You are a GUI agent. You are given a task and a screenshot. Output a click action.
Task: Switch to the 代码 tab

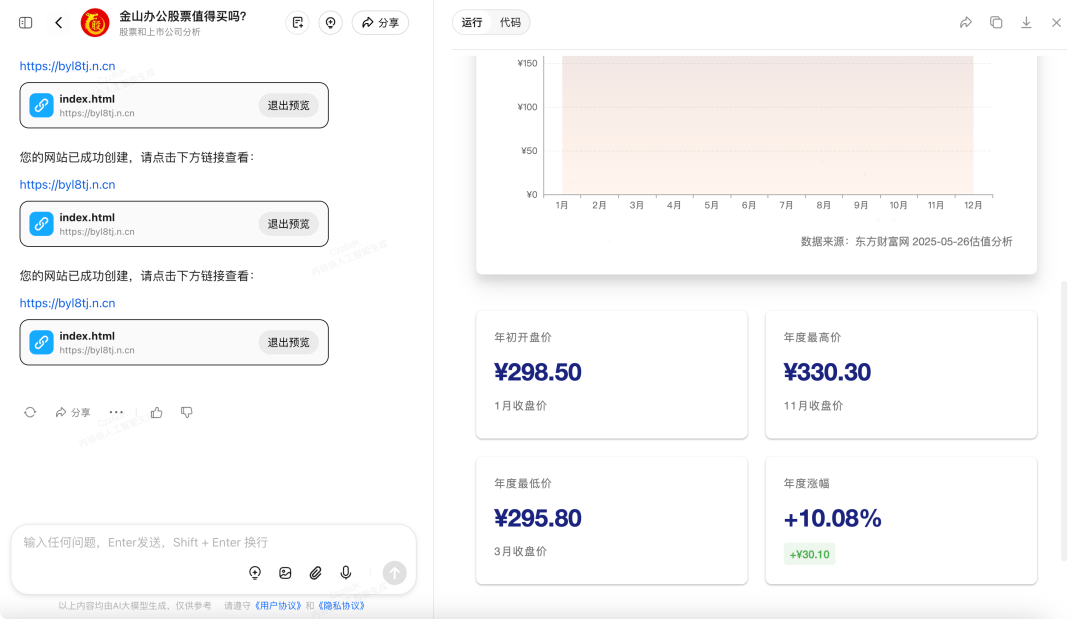click(510, 23)
